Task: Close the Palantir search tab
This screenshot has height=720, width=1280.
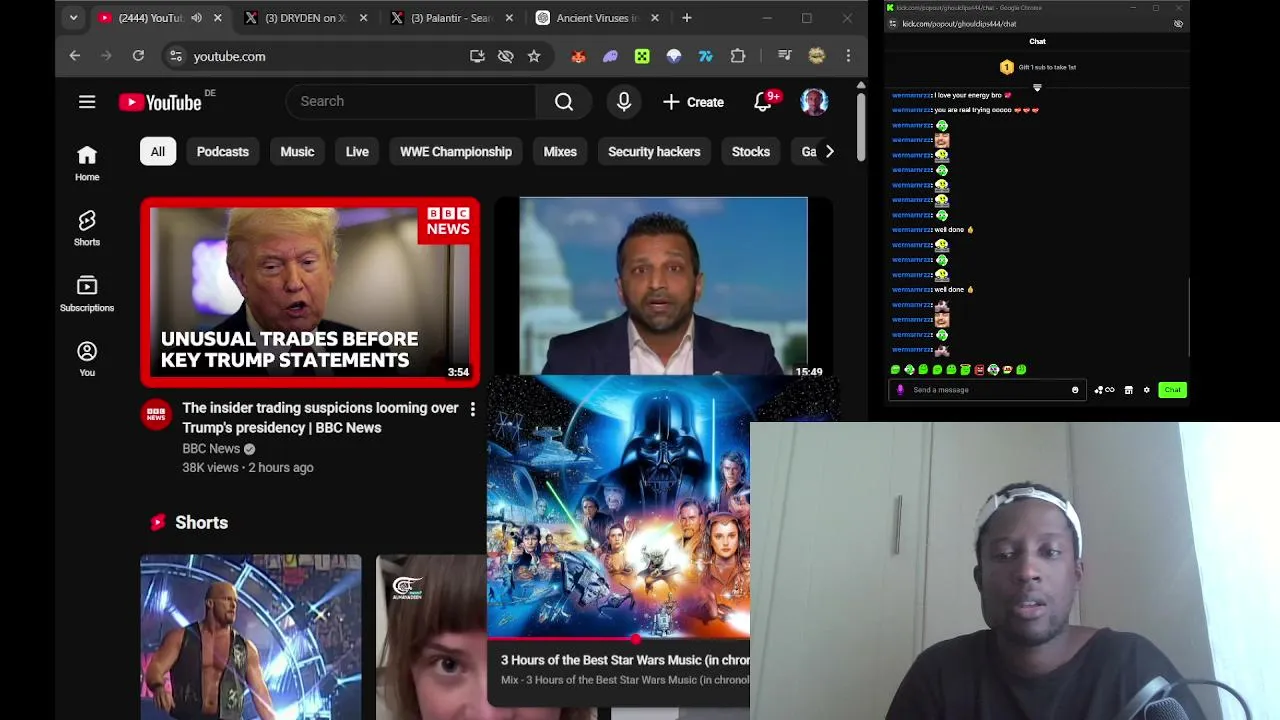Action: pos(509,18)
